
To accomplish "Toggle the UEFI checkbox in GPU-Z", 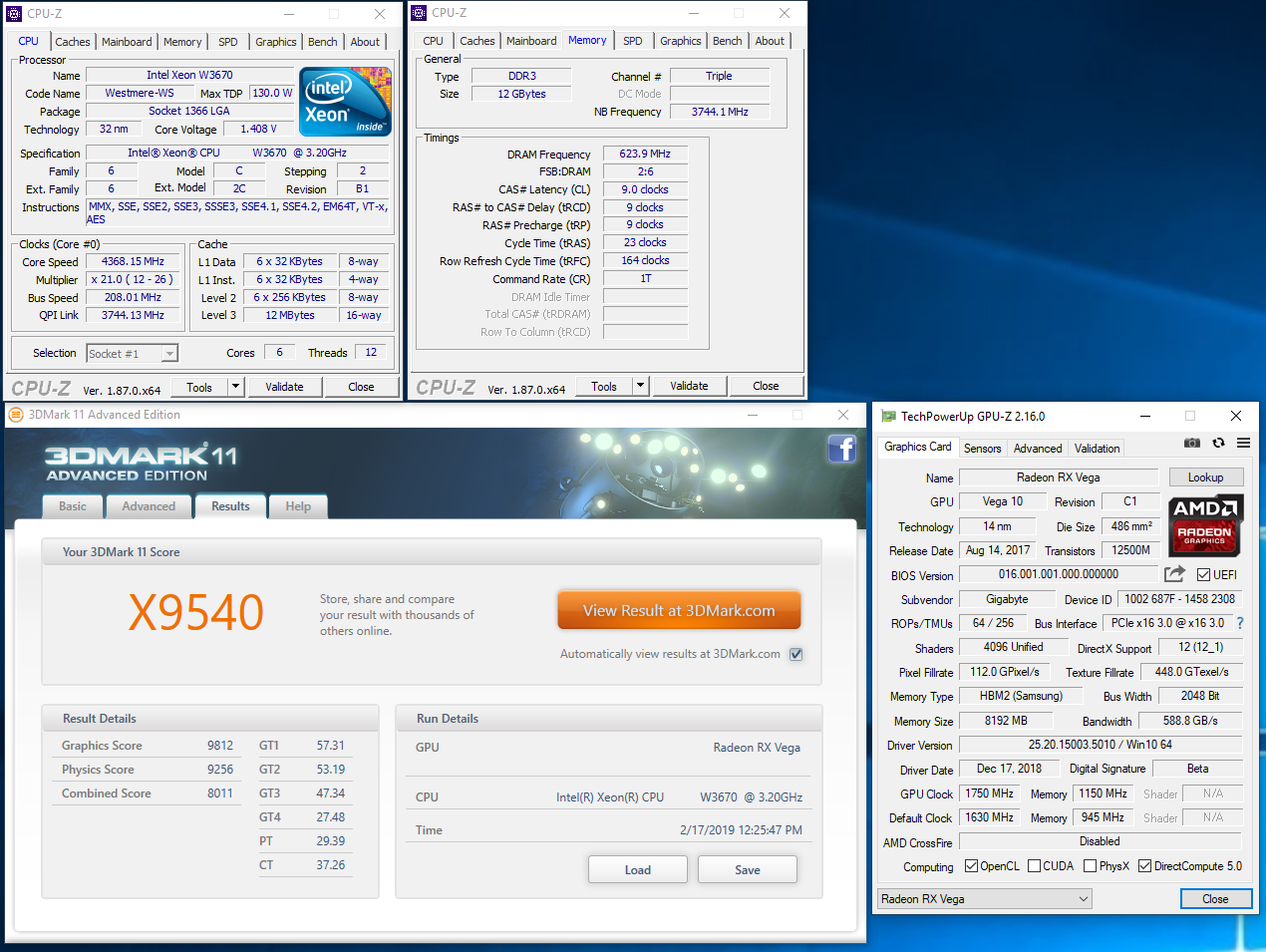I will 1203,575.
